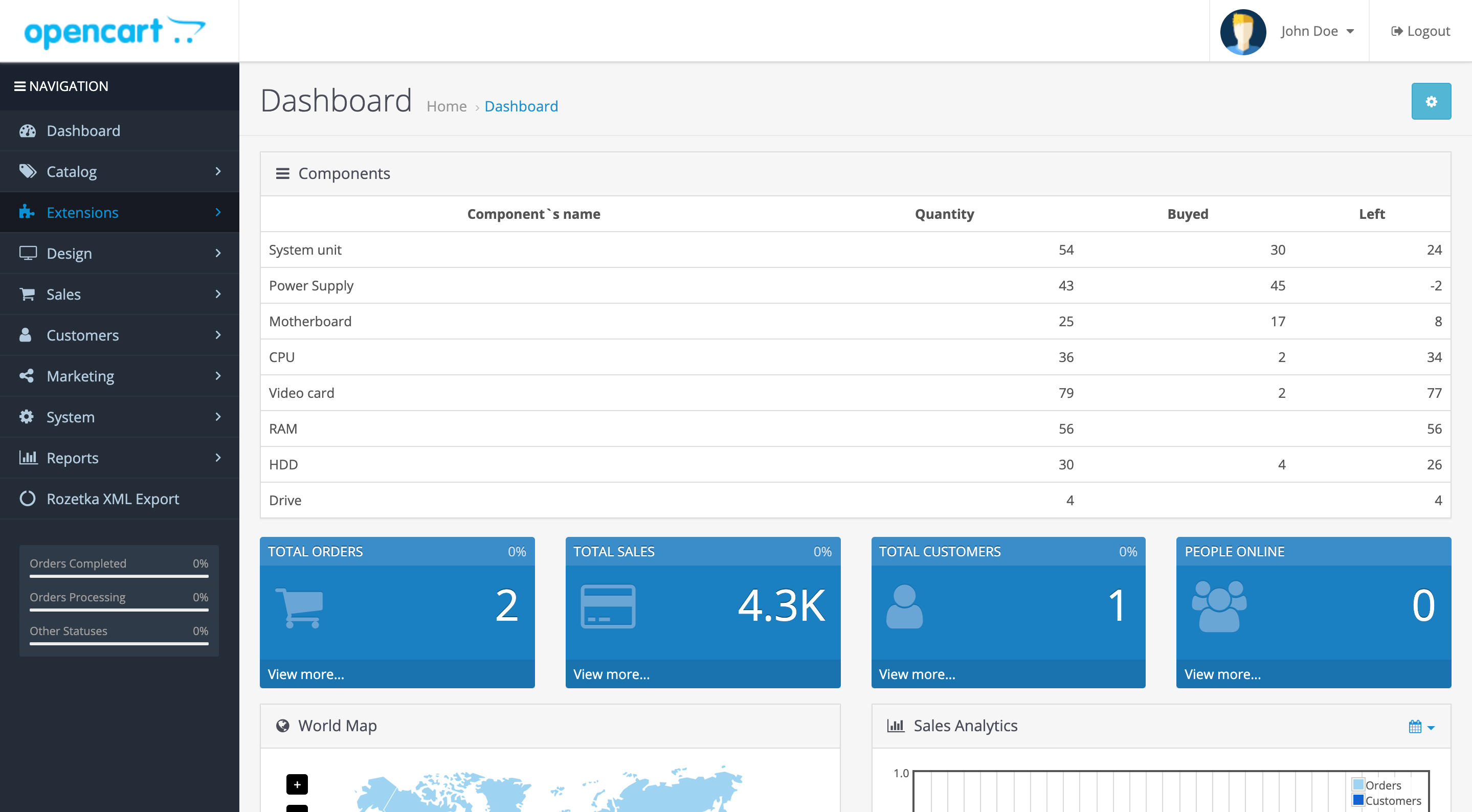Open the Catalog sidebar menu item
The image size is (1472, 812).
pyautogui.click(x=120, y=171)
